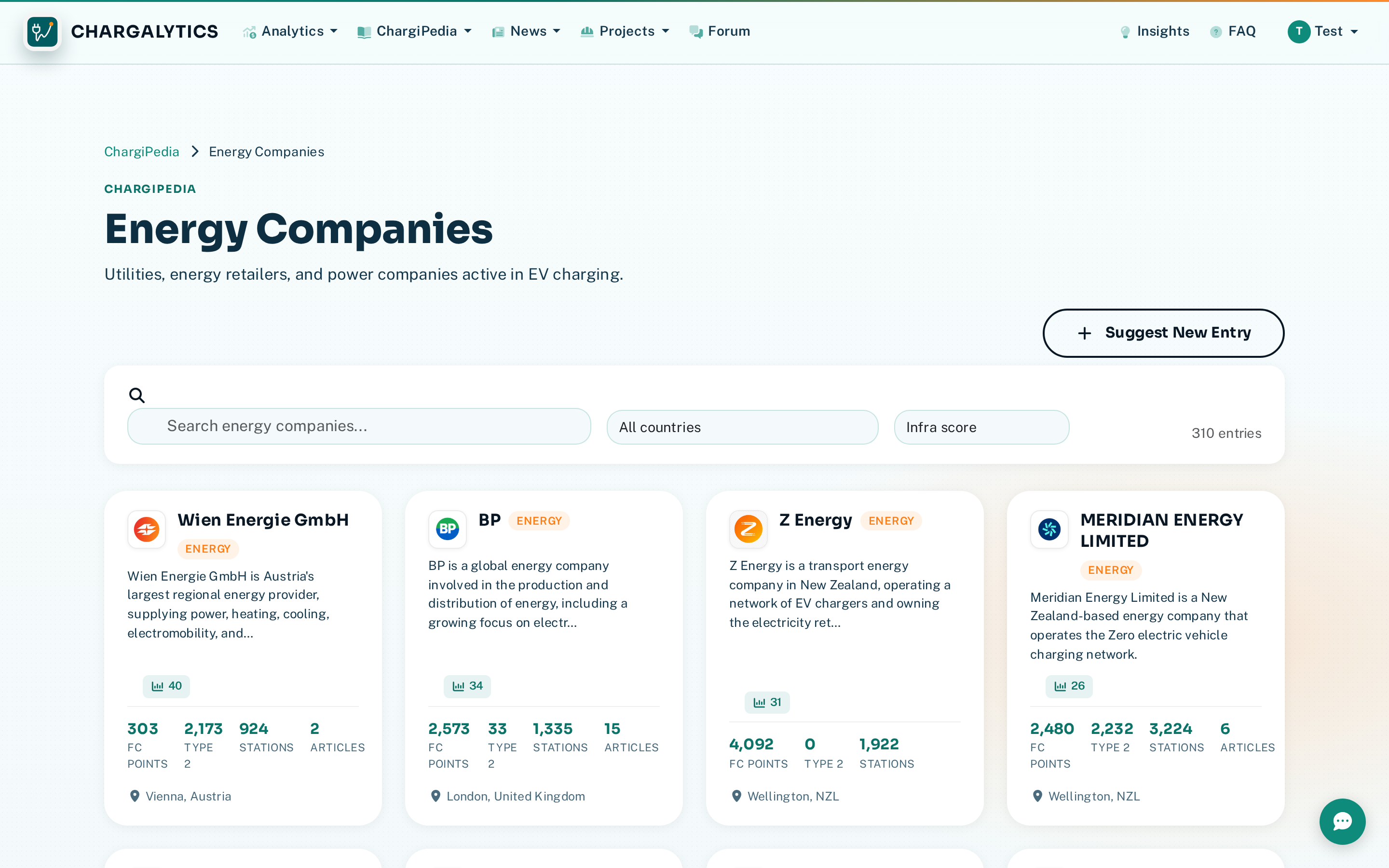
Task: Click the ChargiPedia book icon in navbar
Action: [x=364, y=32]
